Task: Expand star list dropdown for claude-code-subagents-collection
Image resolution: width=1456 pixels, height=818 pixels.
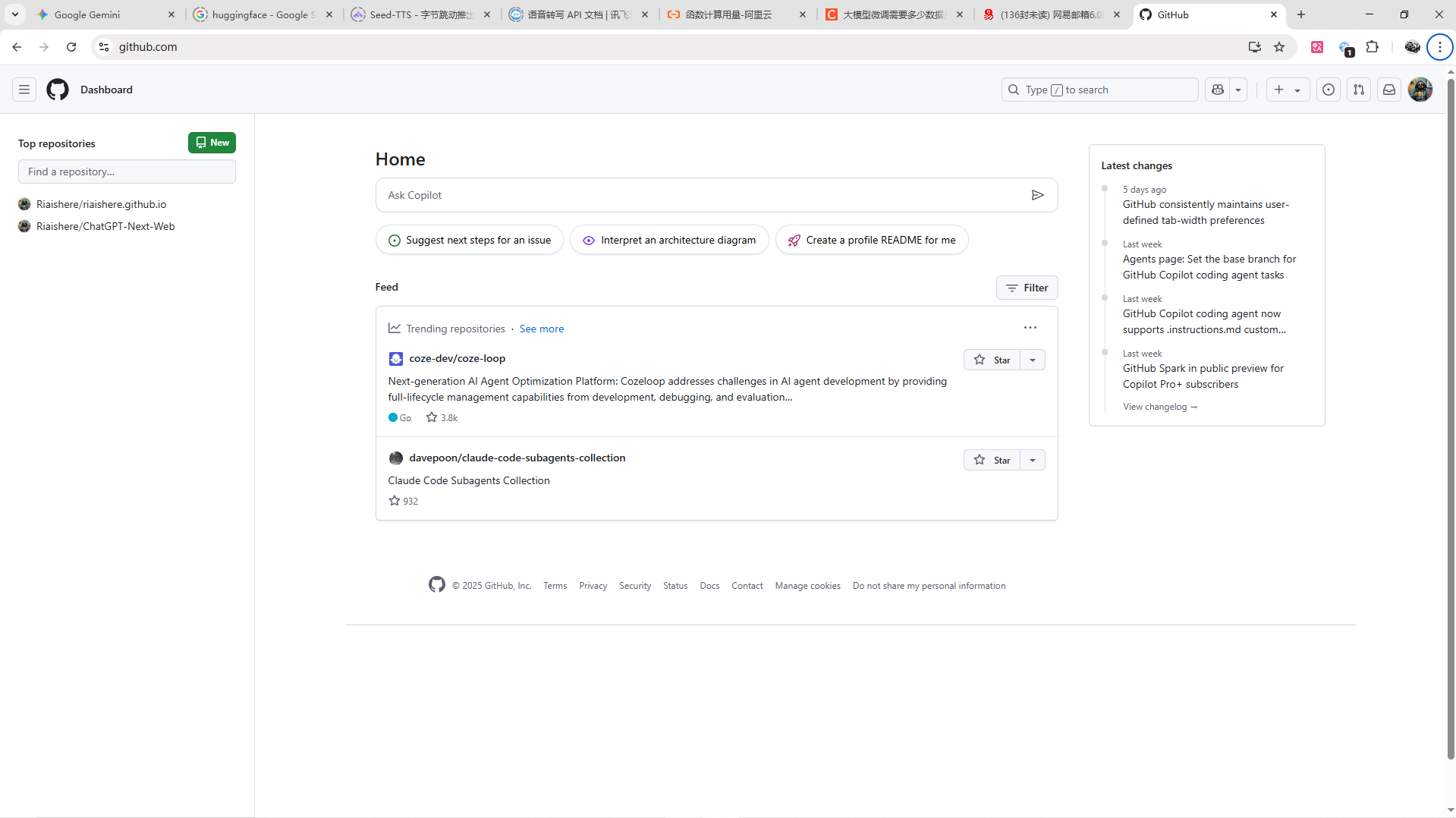Action: coord(1033,460)
